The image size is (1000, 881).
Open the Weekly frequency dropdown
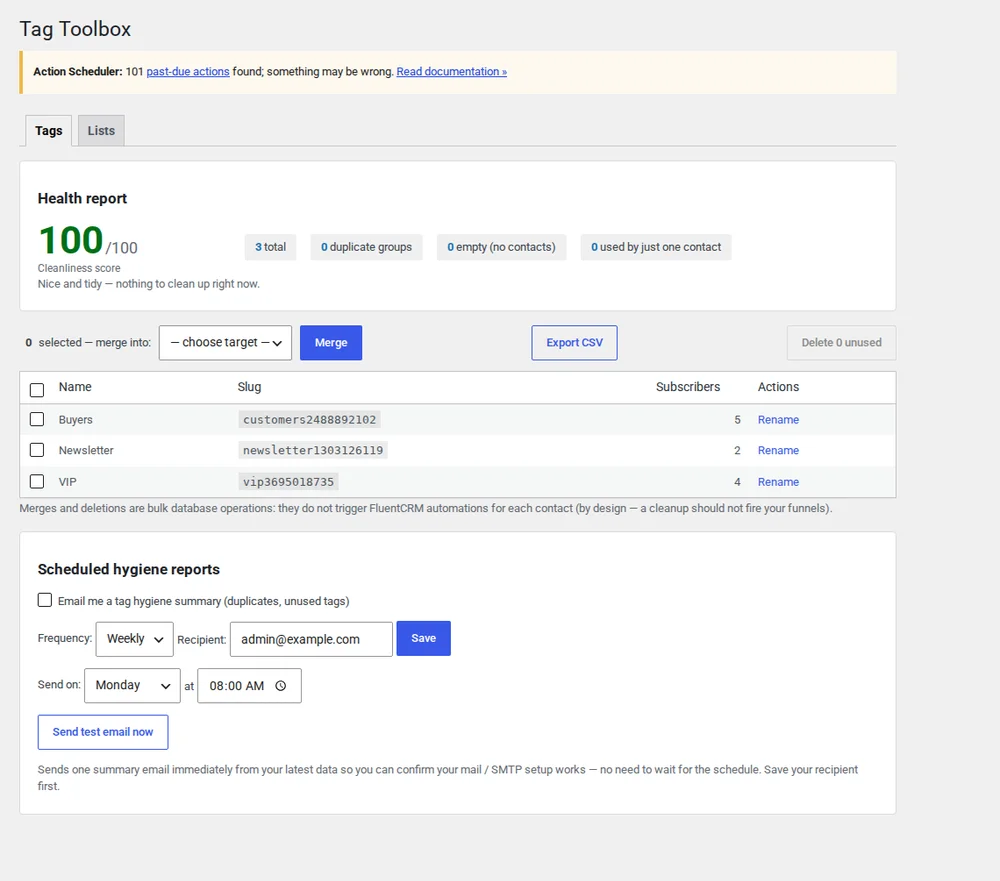click(x=135, y=639)
